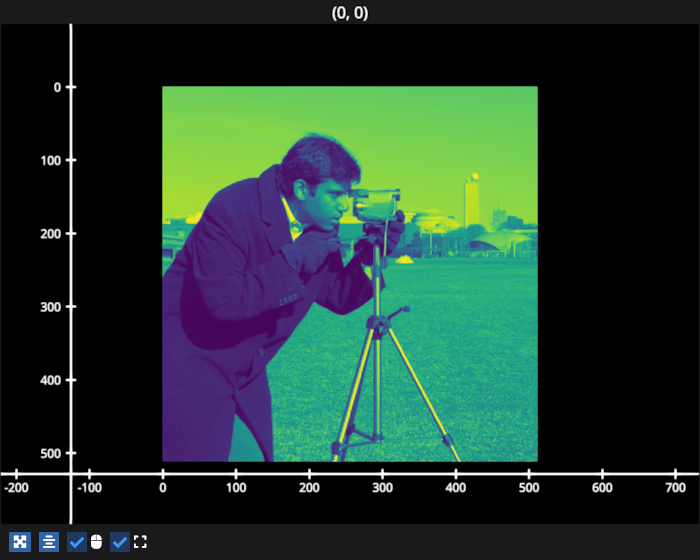Click the x-axis tick label "500"
The width and height of the screenshot is (700, 560).
click(x=529, y=488)
